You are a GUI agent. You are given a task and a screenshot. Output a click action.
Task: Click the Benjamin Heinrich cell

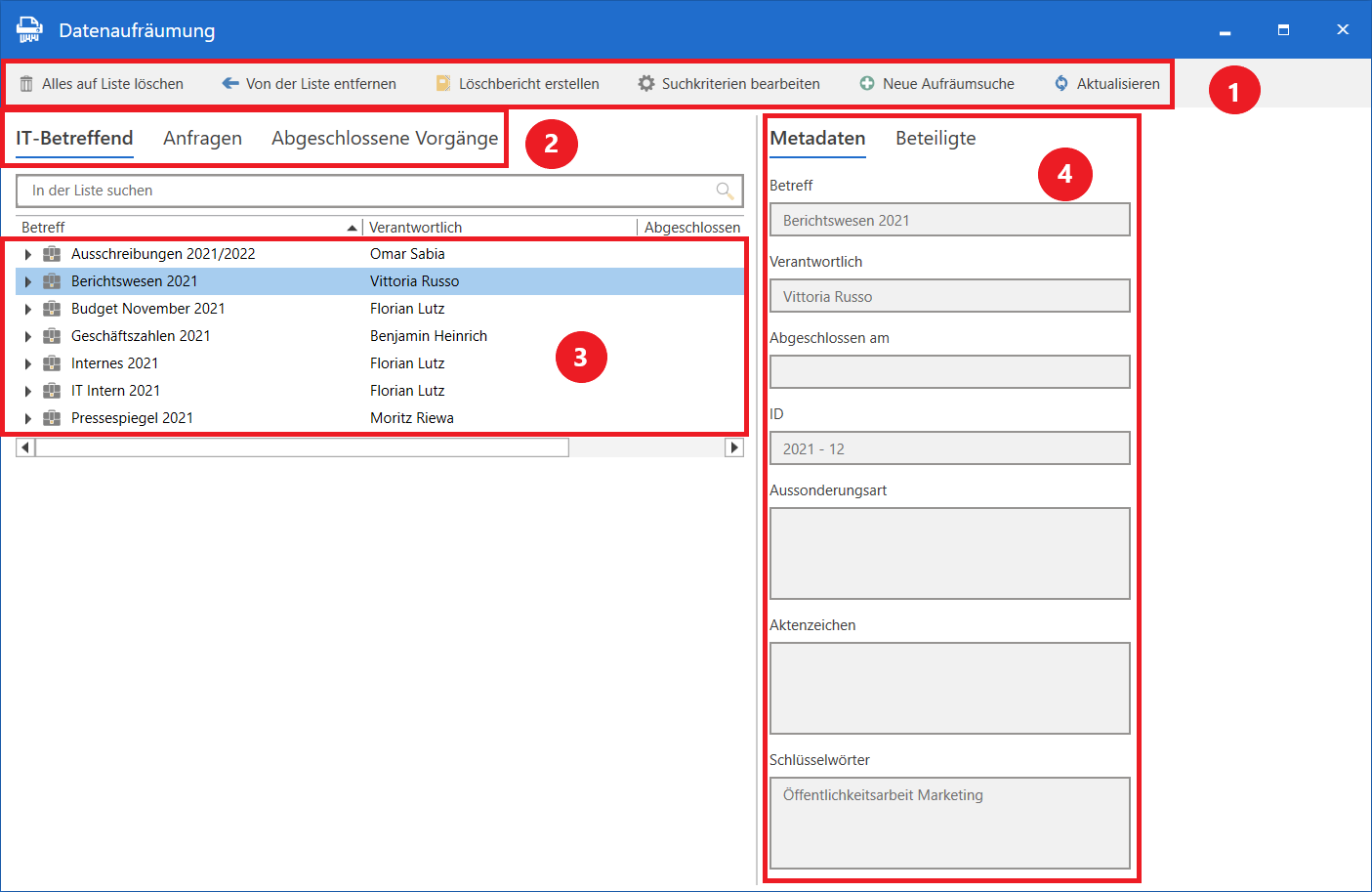click(x=429, y=336)
